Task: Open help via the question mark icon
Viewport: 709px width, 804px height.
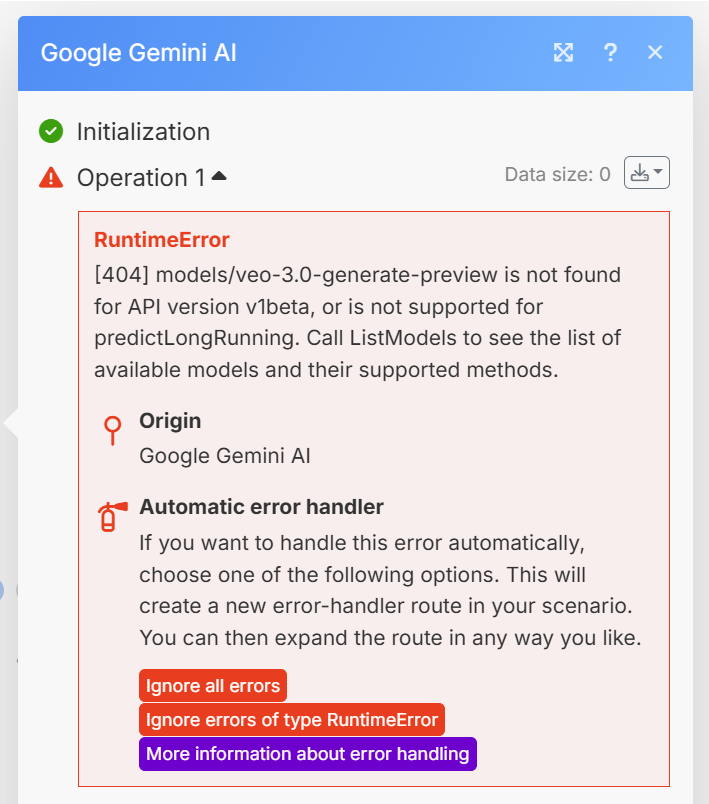Action: pos(610,53)
